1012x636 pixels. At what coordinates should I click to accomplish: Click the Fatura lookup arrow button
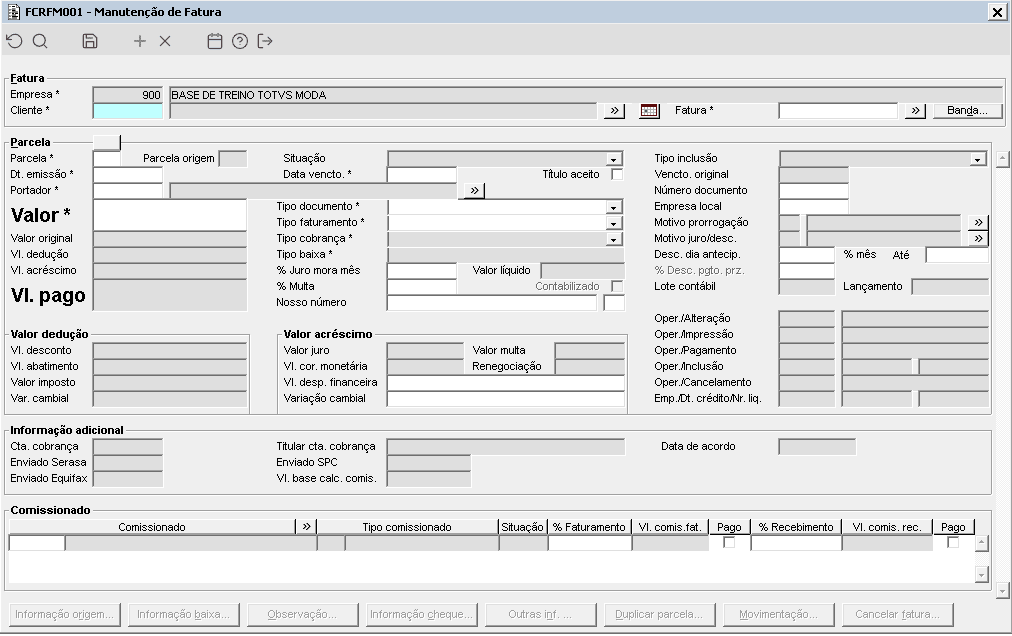click(915, 111)
